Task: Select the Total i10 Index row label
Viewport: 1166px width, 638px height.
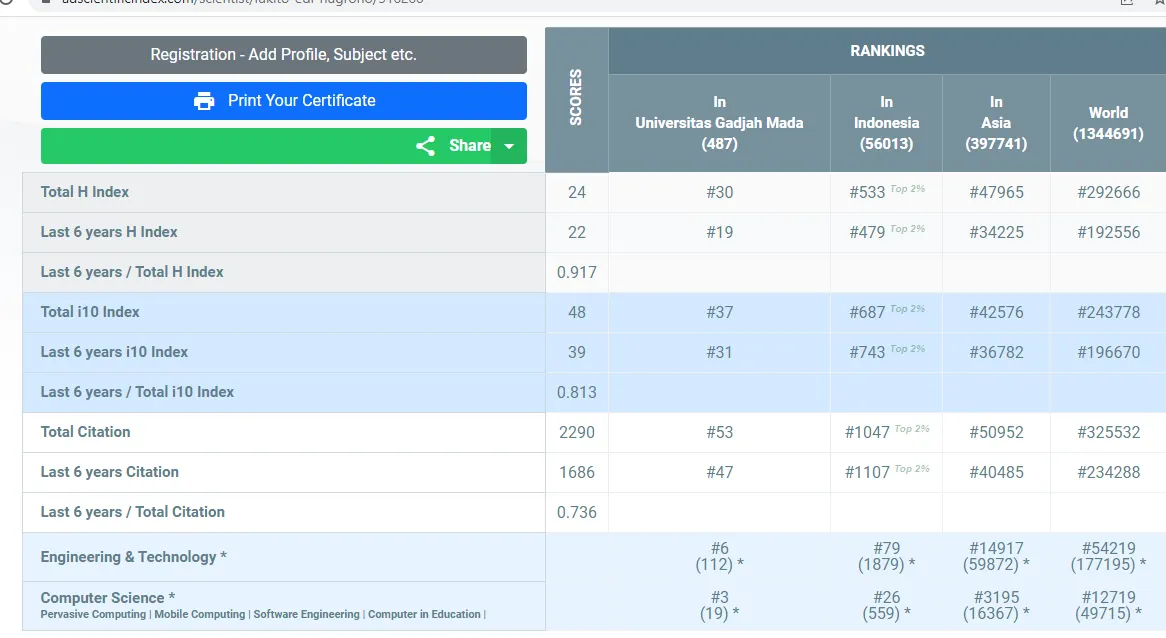Action: (90, 312)
